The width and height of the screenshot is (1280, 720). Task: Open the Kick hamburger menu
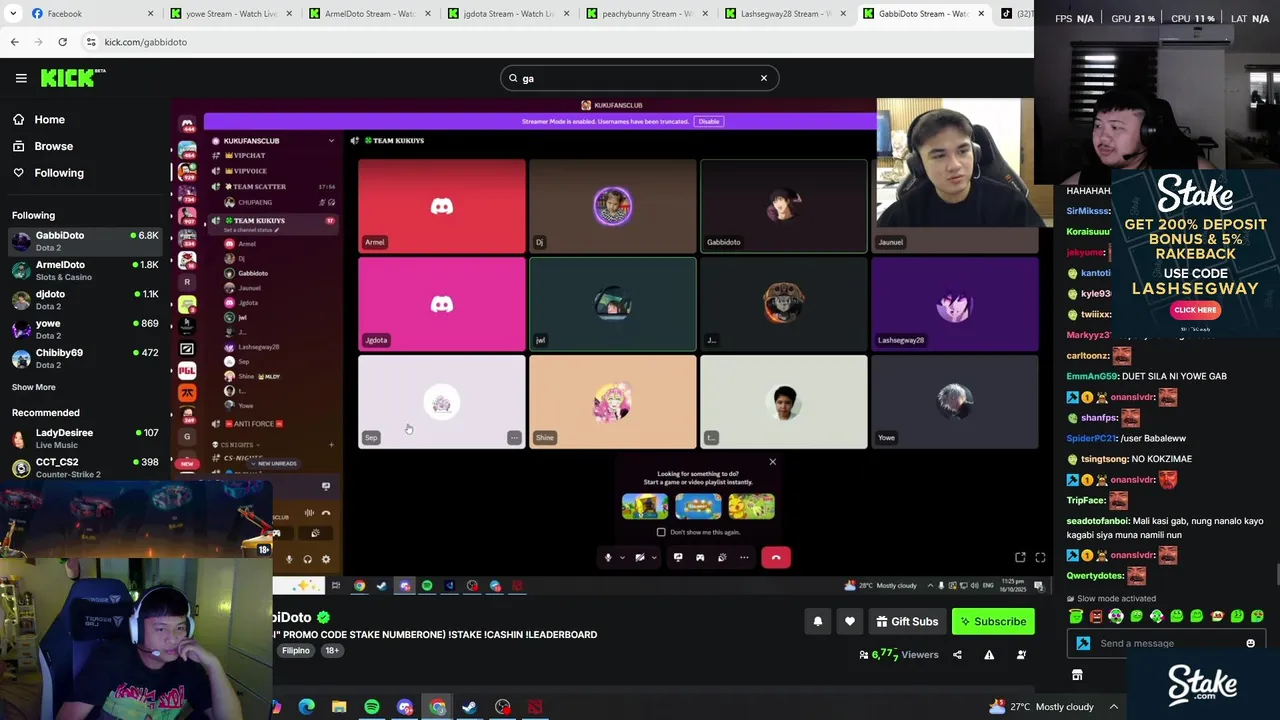coord(21,78)
